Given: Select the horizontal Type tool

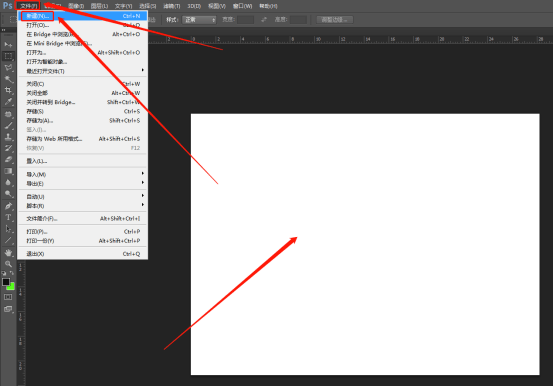Looking at the screenshot, I should click(x=8, y=217).
